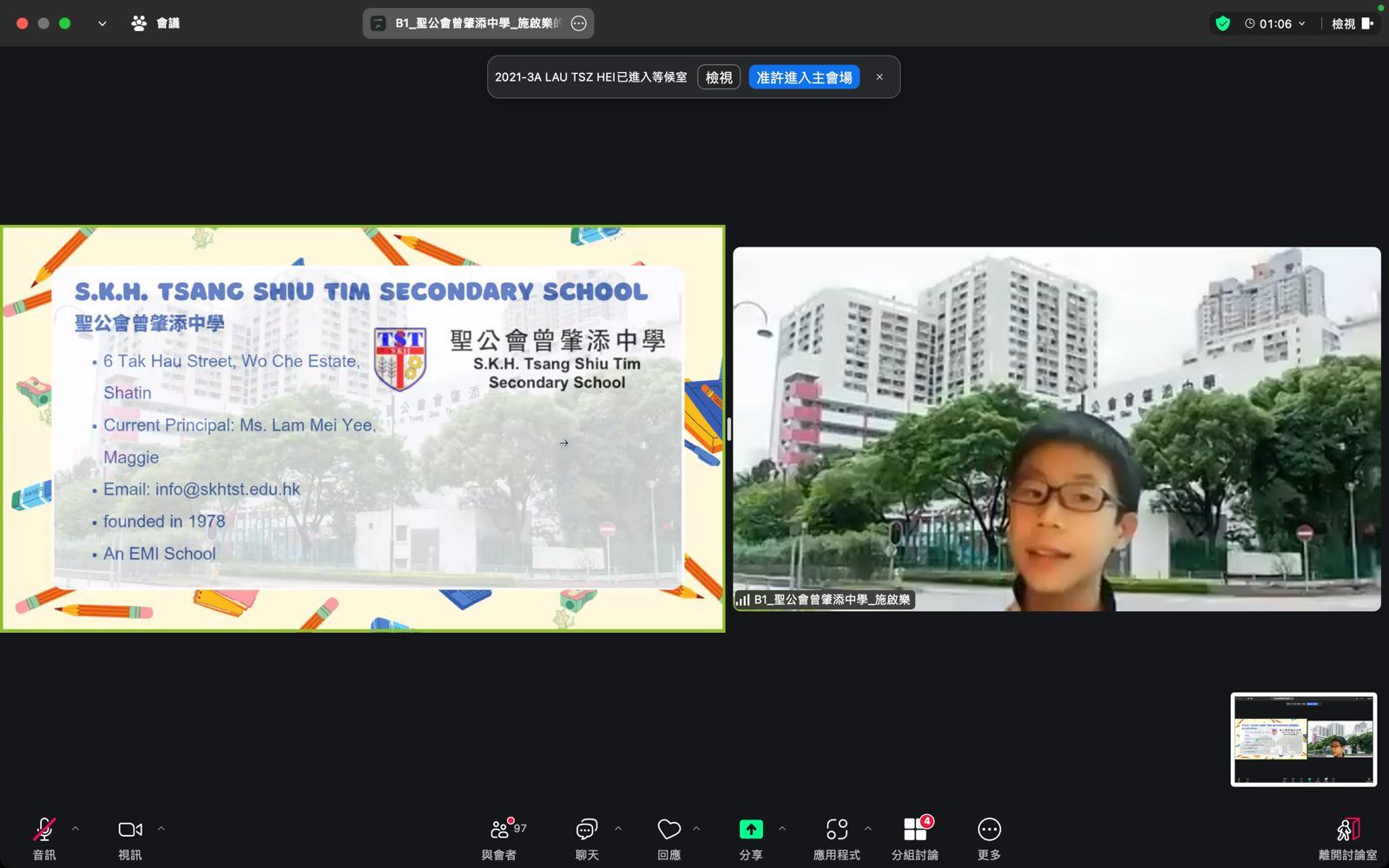
Task: Open breakout rooms icon
Action: coord(915,830)
